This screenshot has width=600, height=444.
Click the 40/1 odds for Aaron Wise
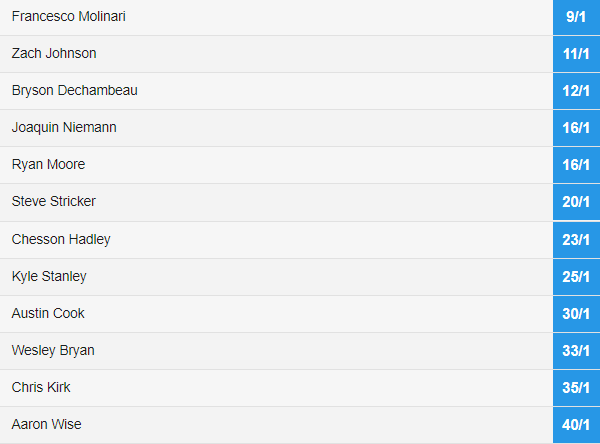576,425
